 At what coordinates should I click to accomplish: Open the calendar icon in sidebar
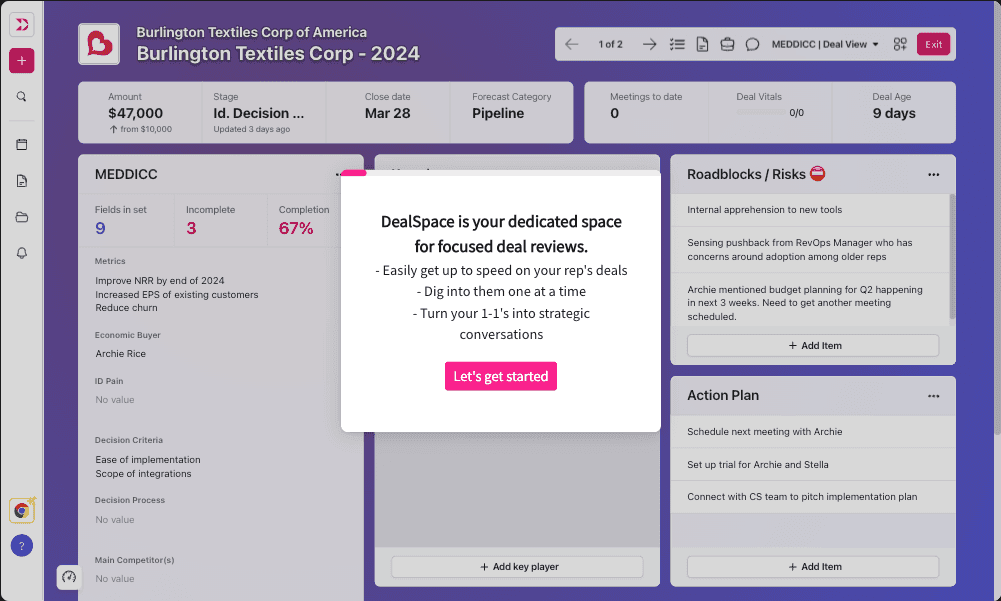pyautogui.click(x=22, y=144)
